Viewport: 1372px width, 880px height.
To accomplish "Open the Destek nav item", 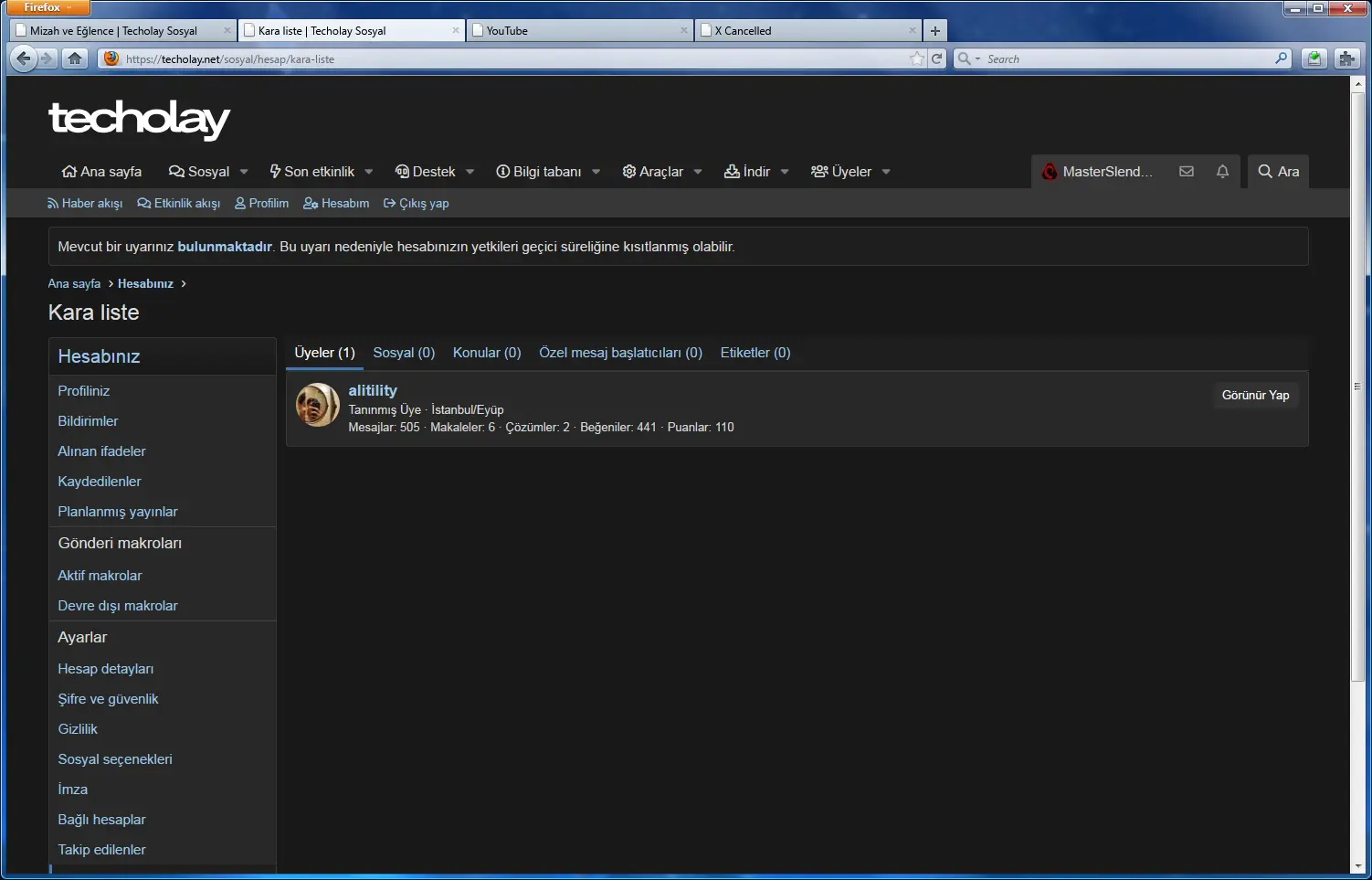I will pyautogui.click(x=425, y=172).
